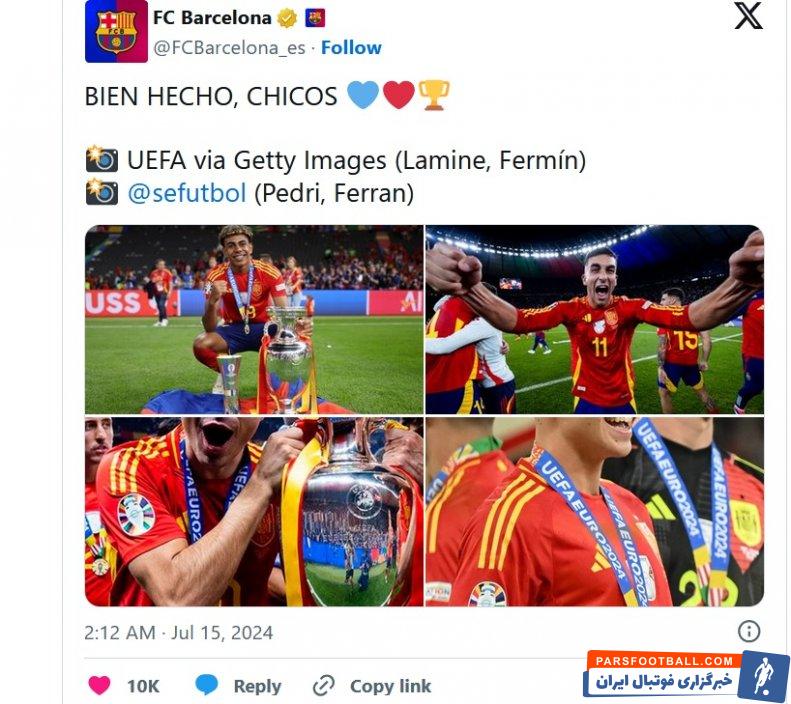The height and width of the screenshot is (704, 791).
Task: Click the blue reply bubble icon
Action: point(206,685)
